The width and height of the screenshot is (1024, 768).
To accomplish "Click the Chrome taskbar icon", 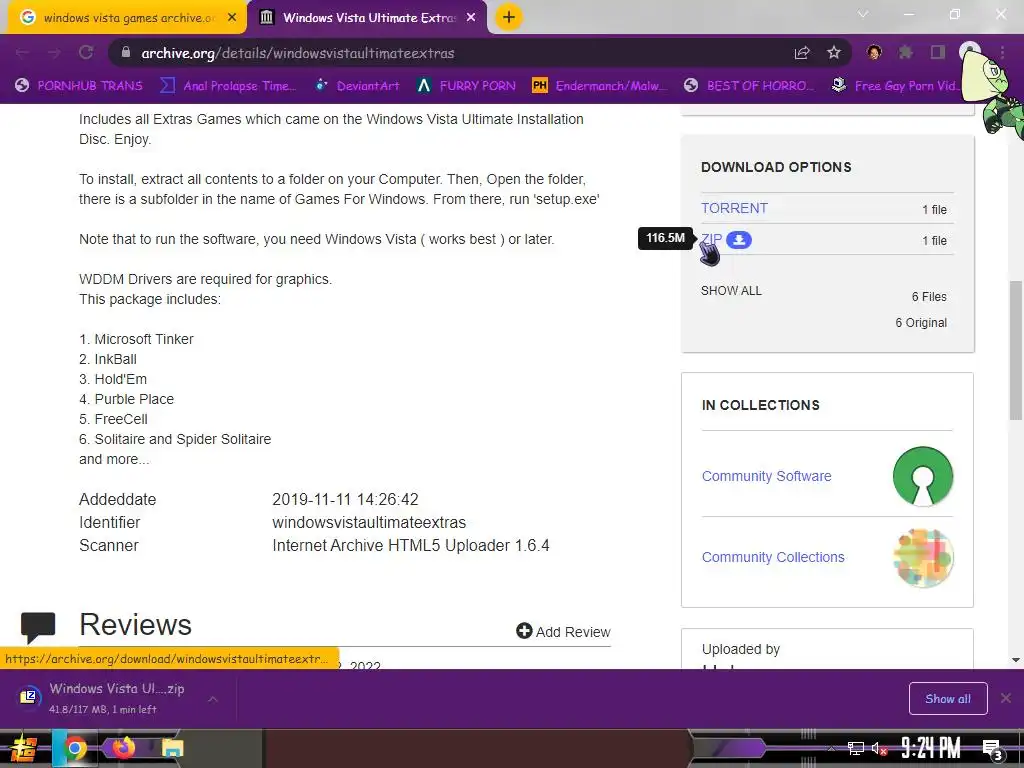I will click(75, 748).
